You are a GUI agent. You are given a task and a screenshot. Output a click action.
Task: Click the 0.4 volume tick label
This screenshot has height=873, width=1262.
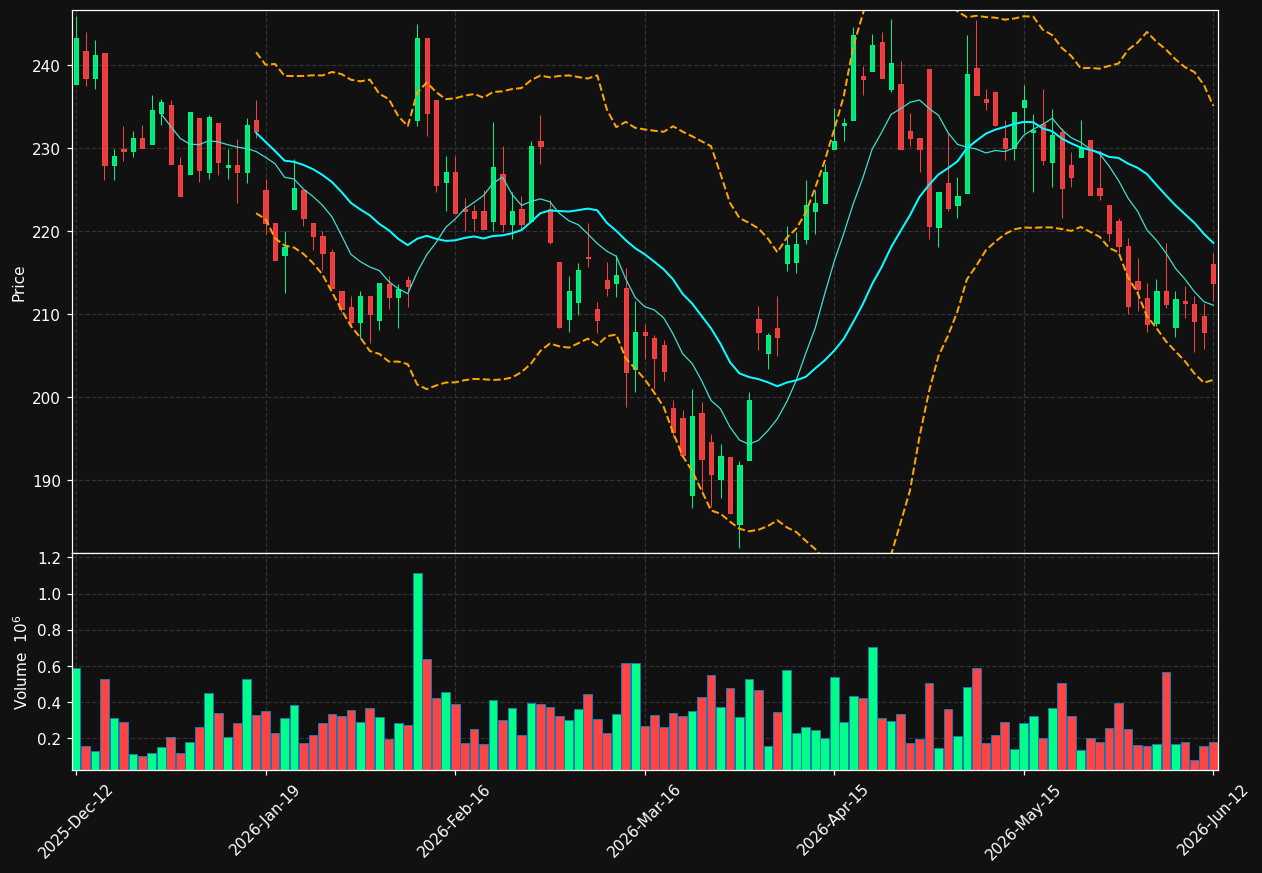pyautogui.click(x=51, y=703)
